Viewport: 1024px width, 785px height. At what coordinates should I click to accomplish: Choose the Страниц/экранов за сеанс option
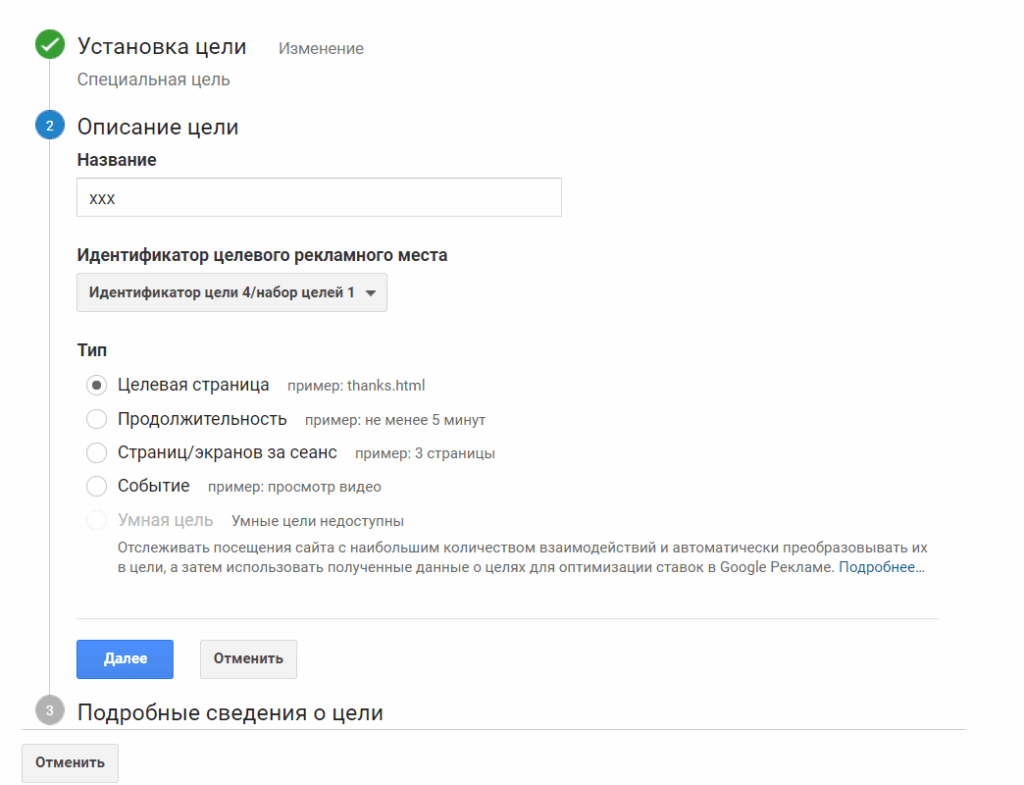[97, 453]
